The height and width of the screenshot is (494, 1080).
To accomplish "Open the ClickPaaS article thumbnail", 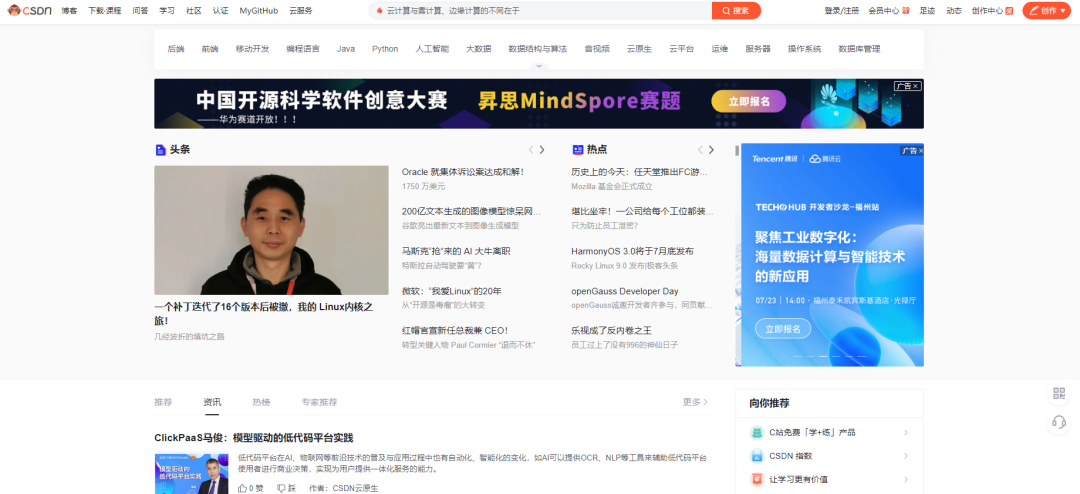I will point(191,473).
